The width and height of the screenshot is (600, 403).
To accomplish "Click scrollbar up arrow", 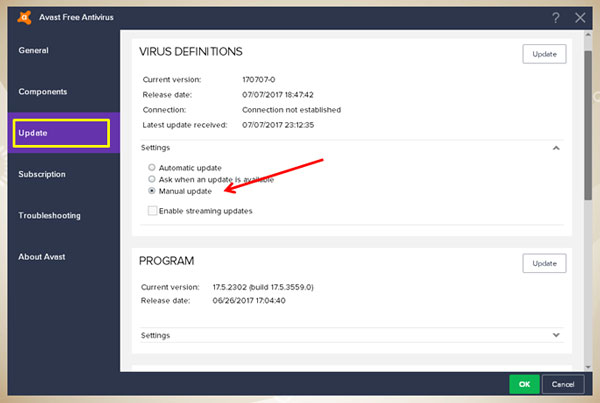I will pos(588,35).
